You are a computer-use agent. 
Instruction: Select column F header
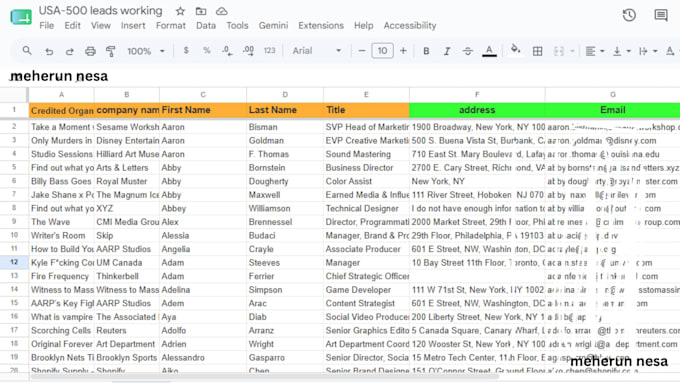click(x=477, y=95)
